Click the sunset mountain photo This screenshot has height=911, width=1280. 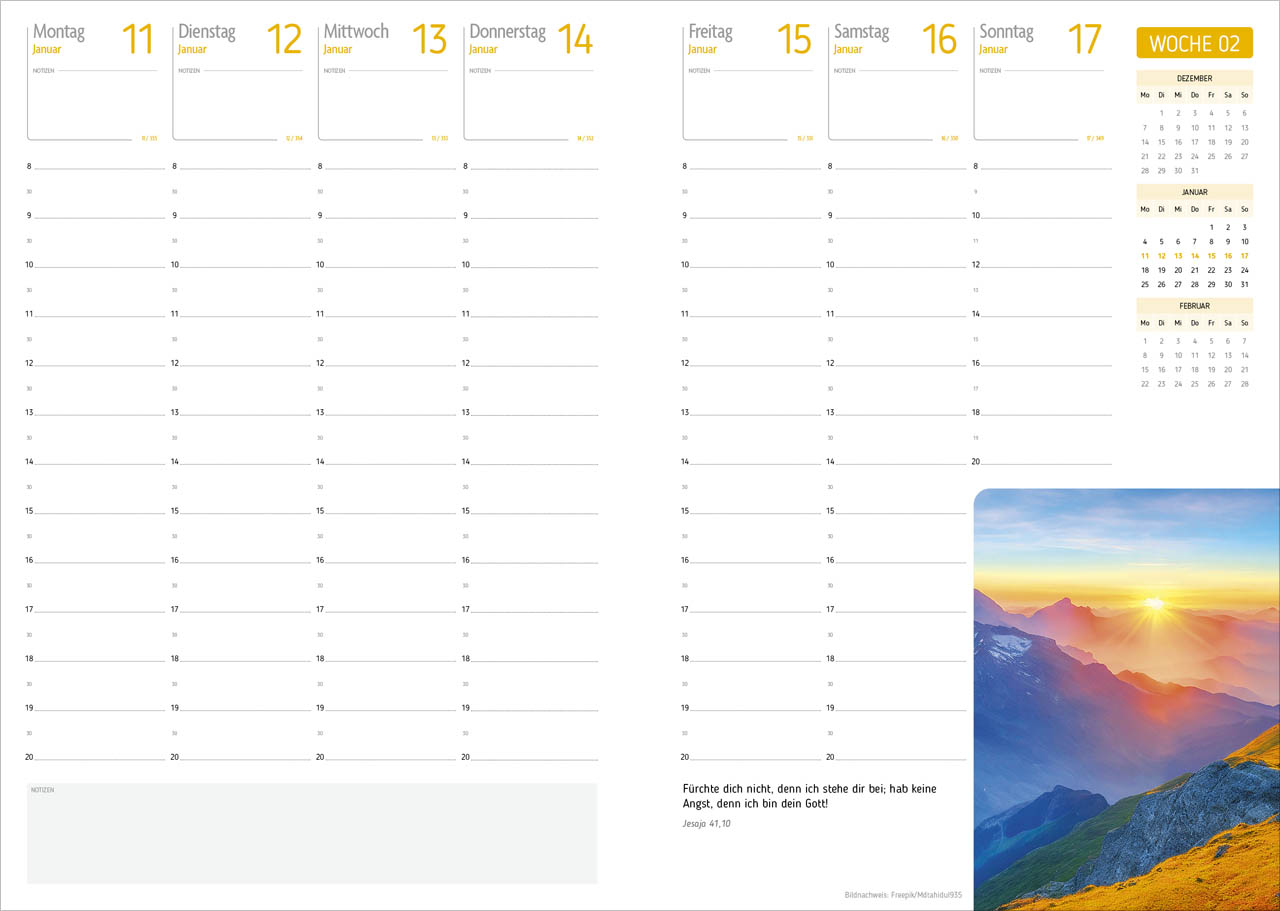click(x=1127, y=699)
